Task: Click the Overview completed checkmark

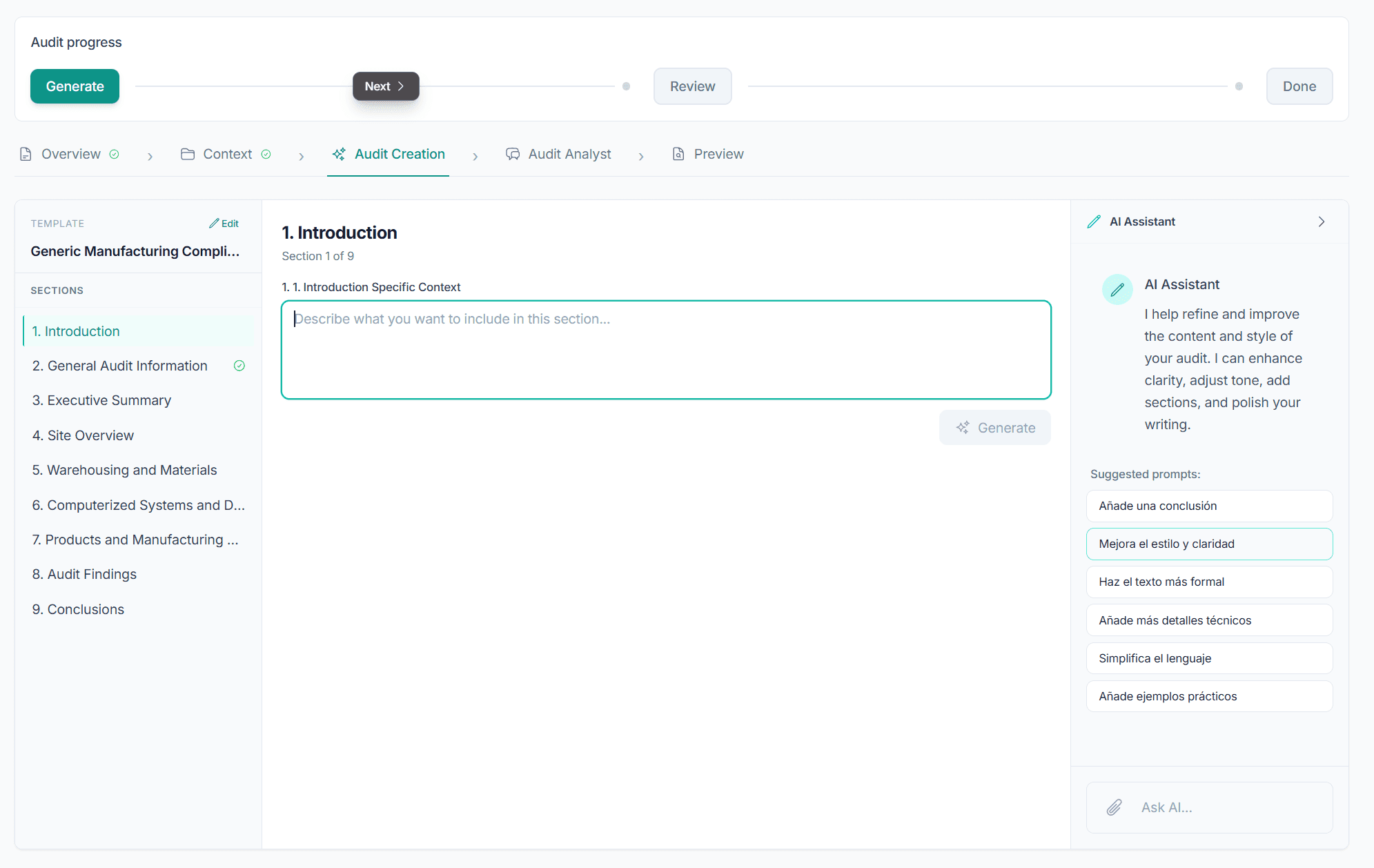Action: click(115, 154)
